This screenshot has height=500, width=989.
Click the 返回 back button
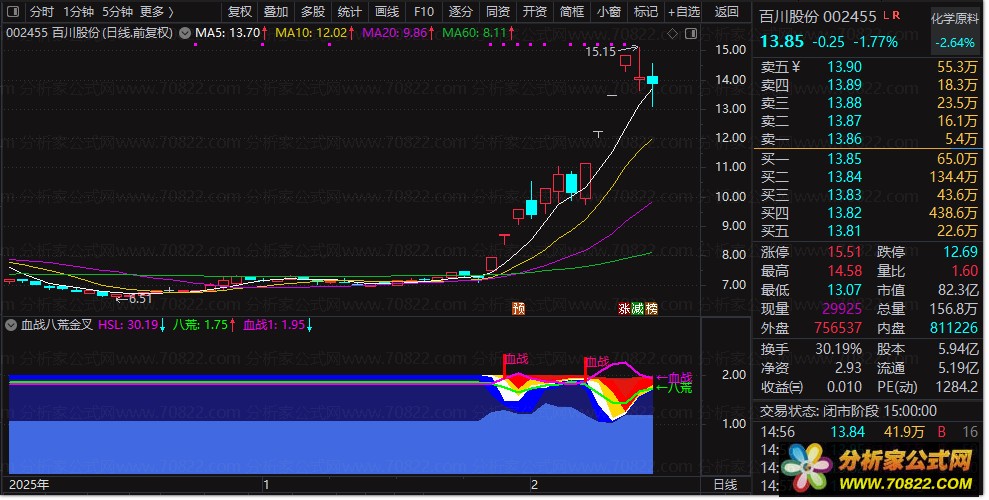(727, 11)
